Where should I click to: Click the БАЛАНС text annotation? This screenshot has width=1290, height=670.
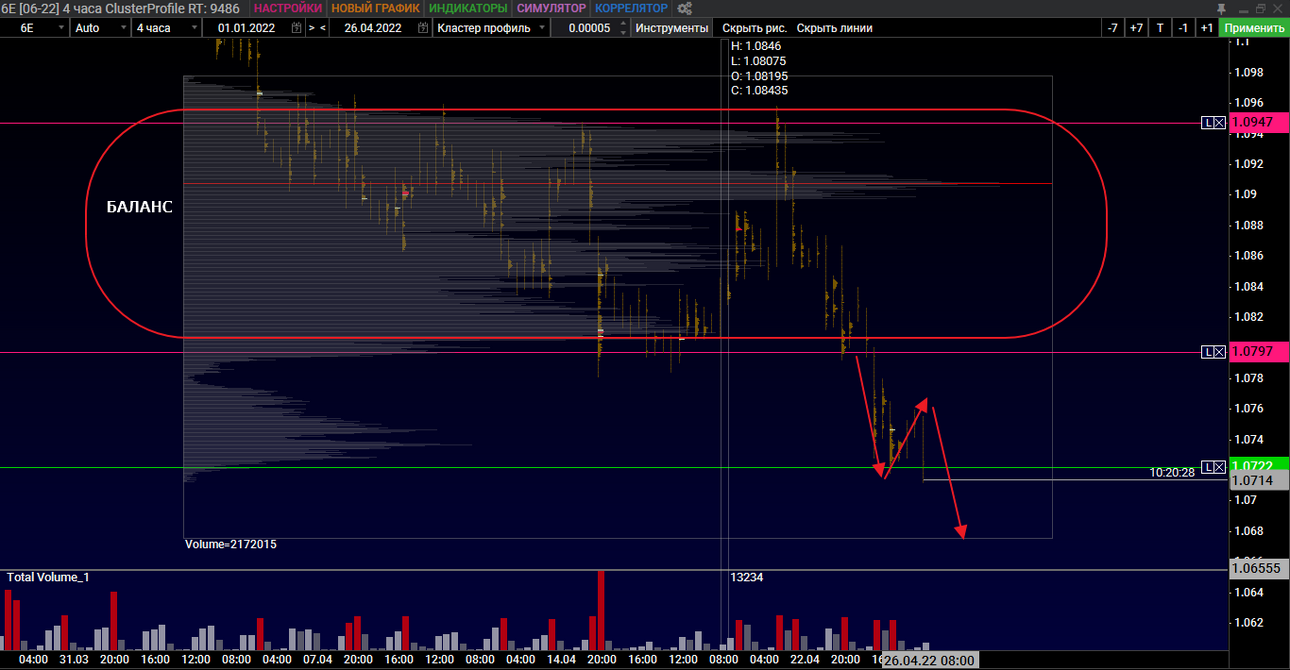[139, 208]
